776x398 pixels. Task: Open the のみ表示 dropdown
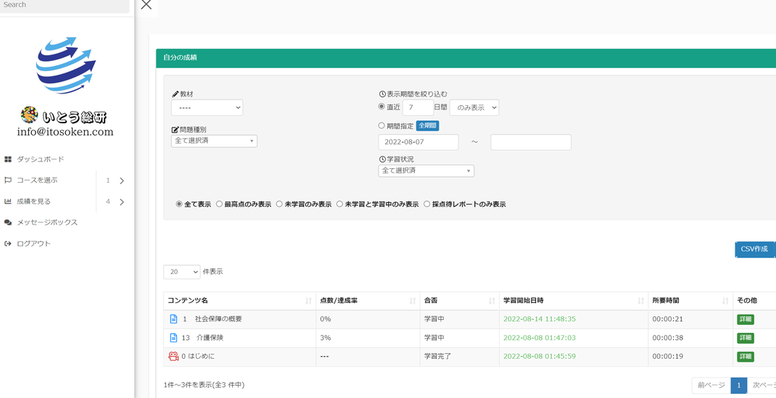point(474,107)
